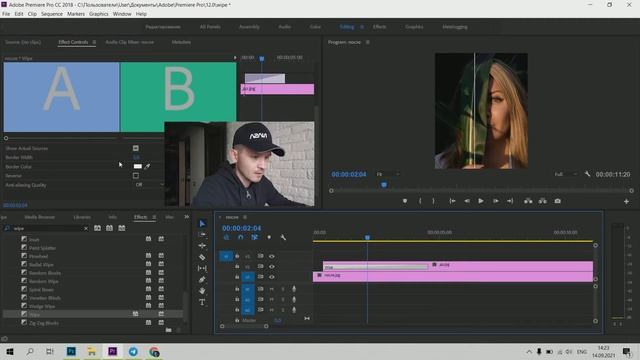Select the Slip tool

202,268
